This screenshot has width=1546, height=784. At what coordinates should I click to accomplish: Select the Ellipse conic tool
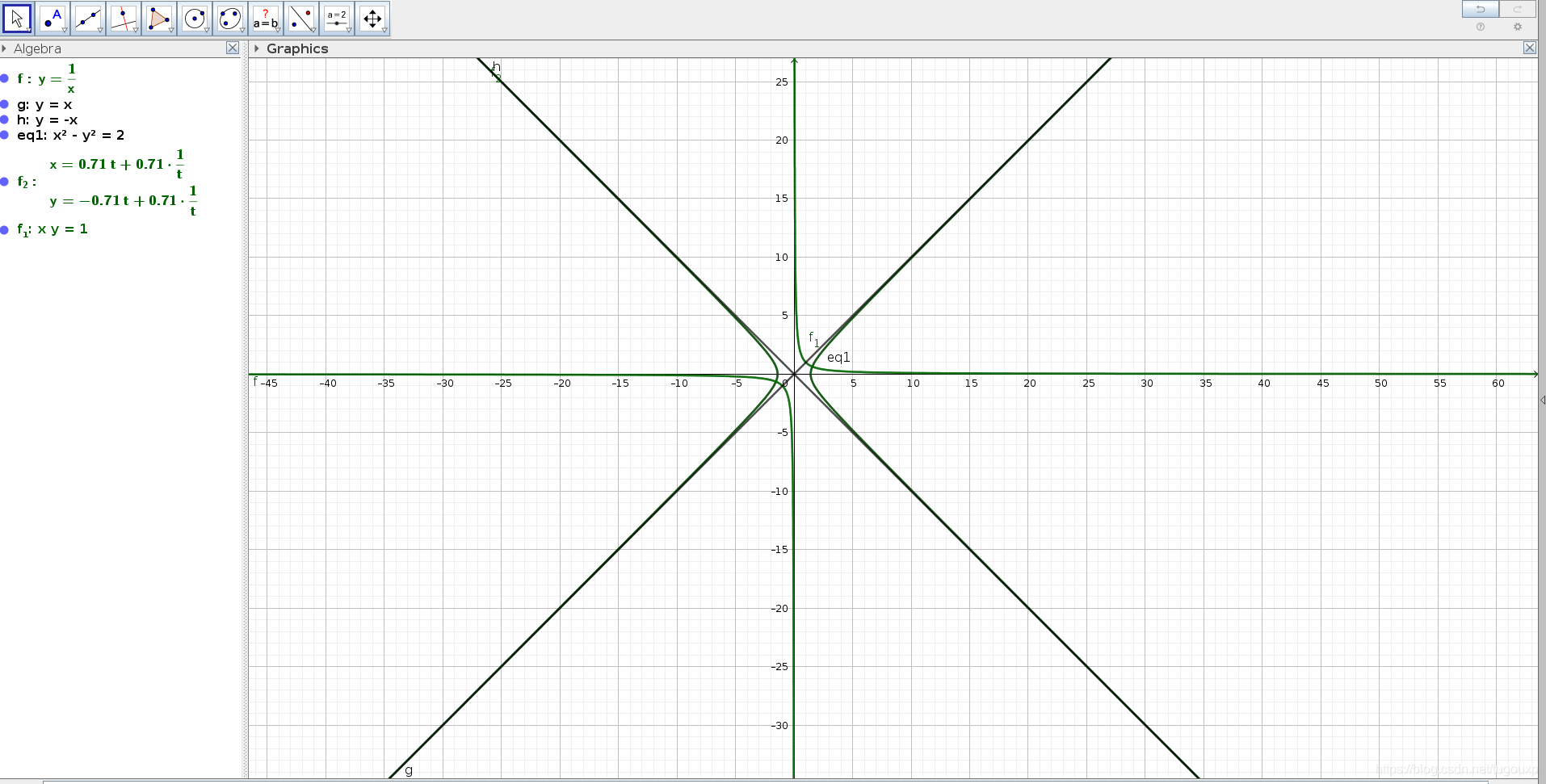(230, 18)
